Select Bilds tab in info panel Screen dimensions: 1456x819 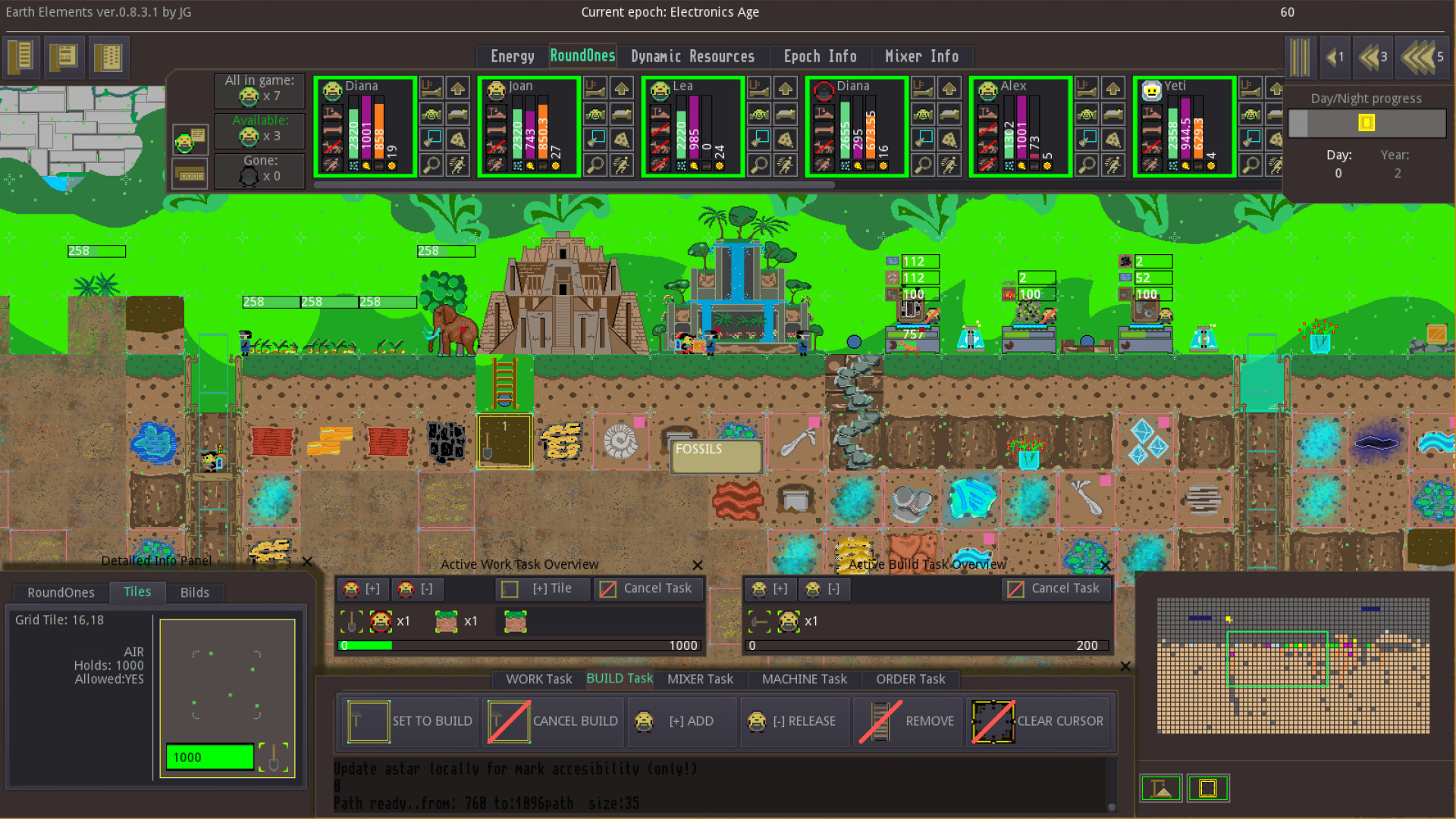[x=194, y=592]
